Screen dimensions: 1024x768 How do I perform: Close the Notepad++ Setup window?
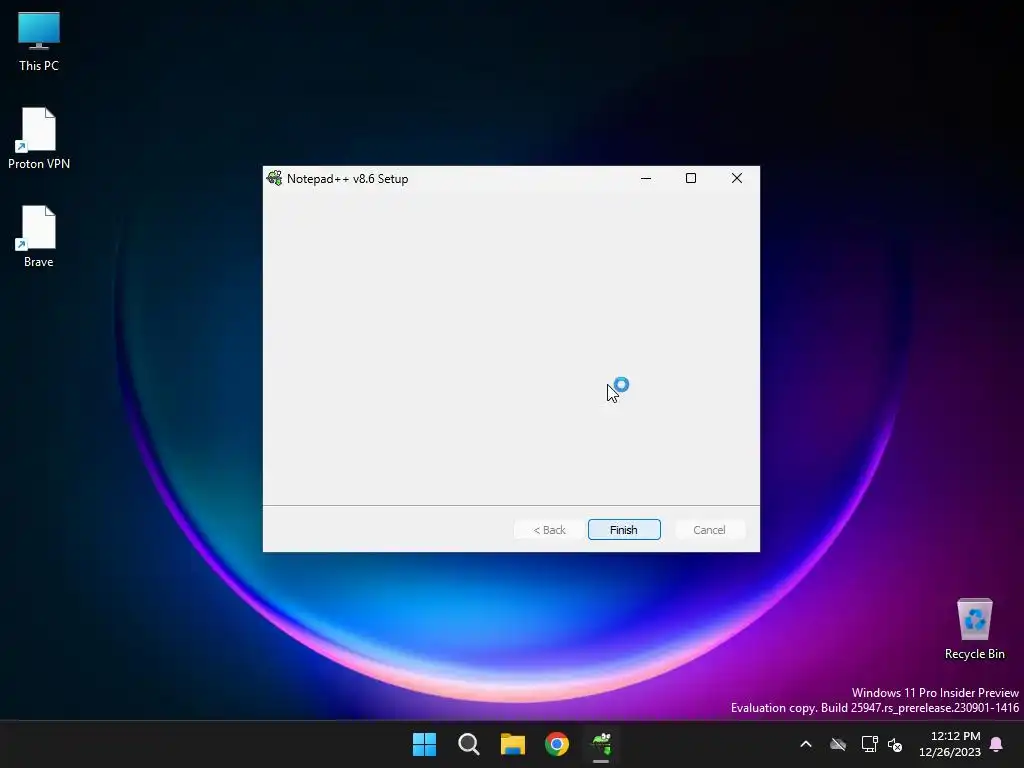point(737,178)
